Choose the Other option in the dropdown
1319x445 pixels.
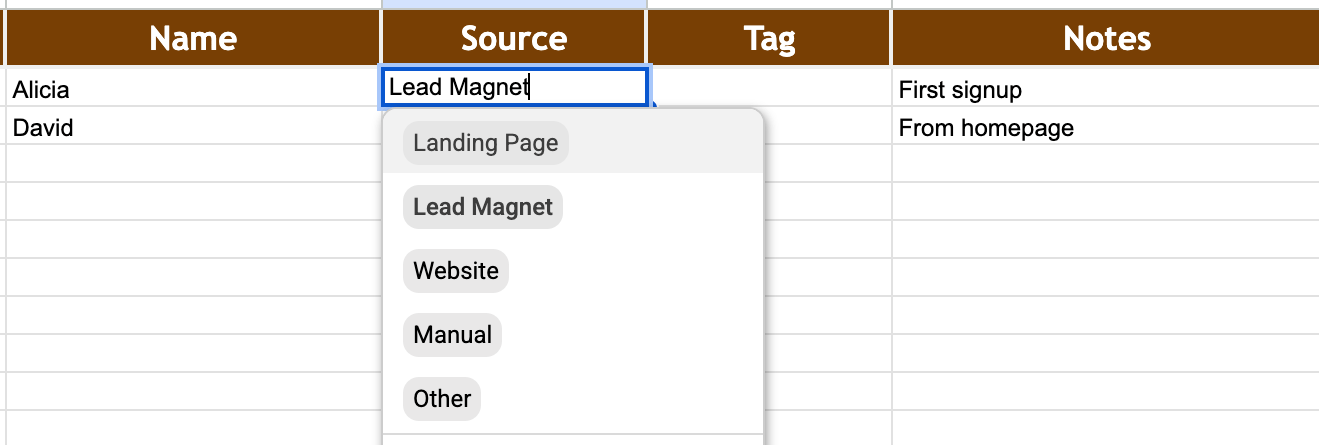pos(442,399)
